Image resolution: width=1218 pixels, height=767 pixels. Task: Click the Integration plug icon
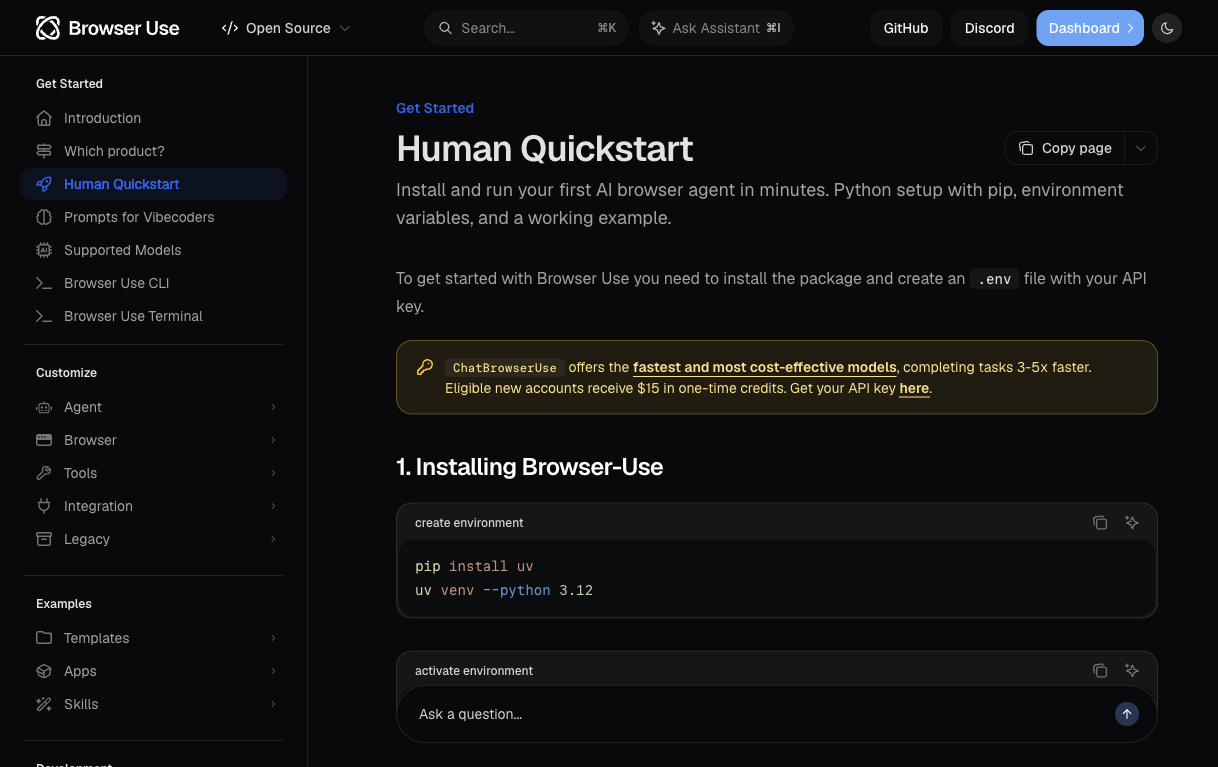pos(44,506)
